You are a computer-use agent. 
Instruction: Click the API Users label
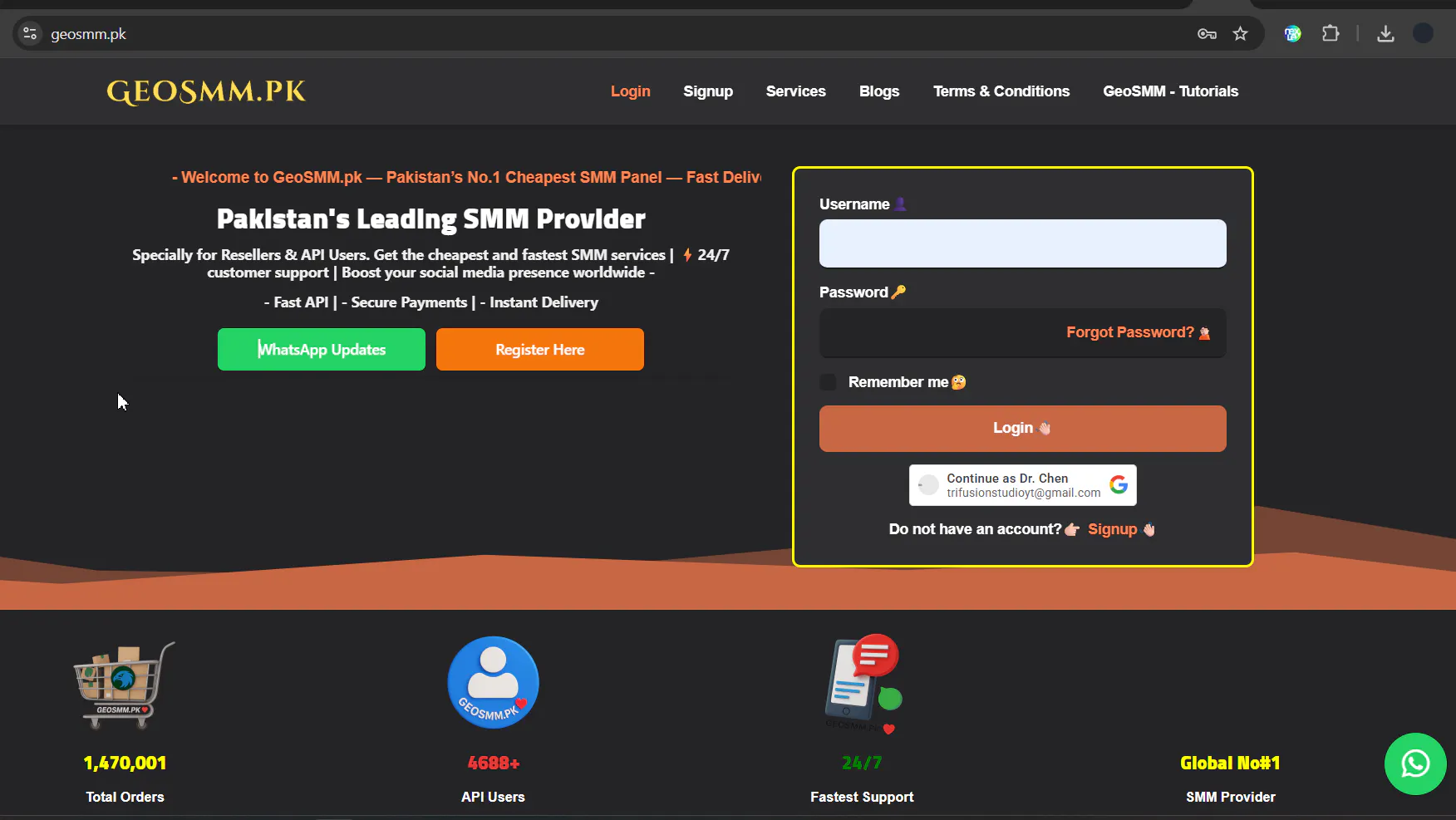[x=494, y=798]
